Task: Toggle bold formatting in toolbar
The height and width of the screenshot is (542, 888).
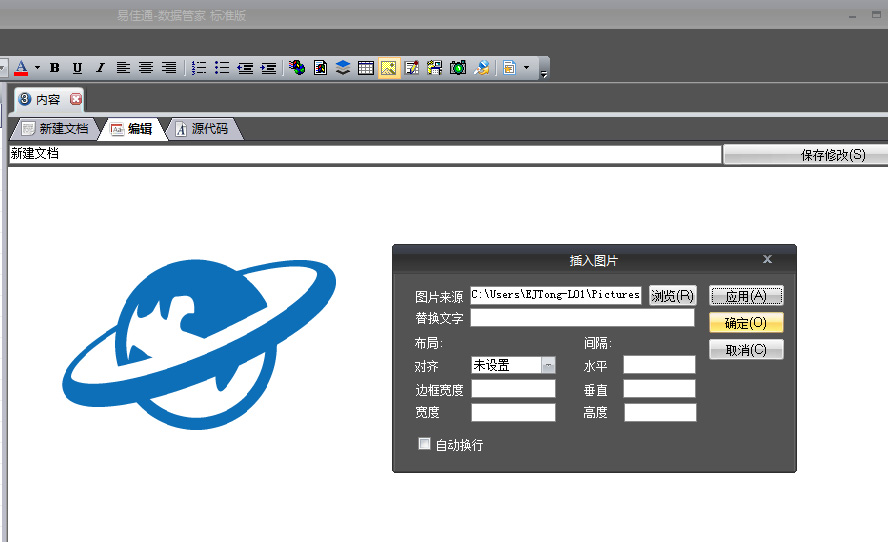Action: (54, 68)
